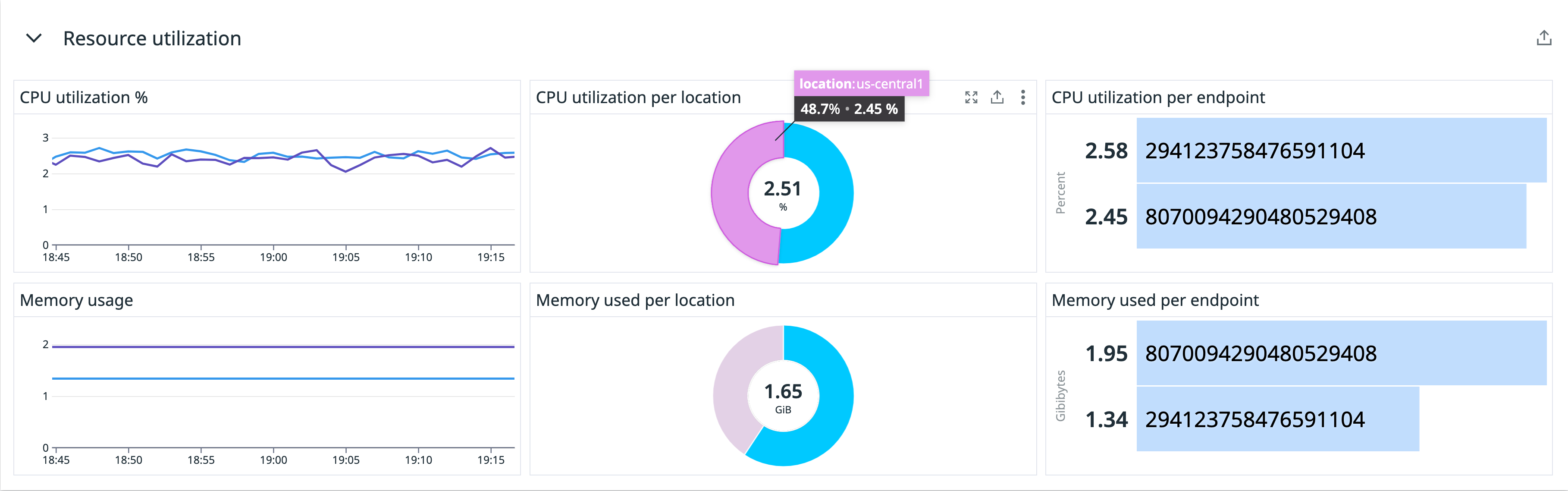The width and height of the screenshot is (1568, 491).
Task: Collapse the Resource utilization section
Action: coord(34,38)
